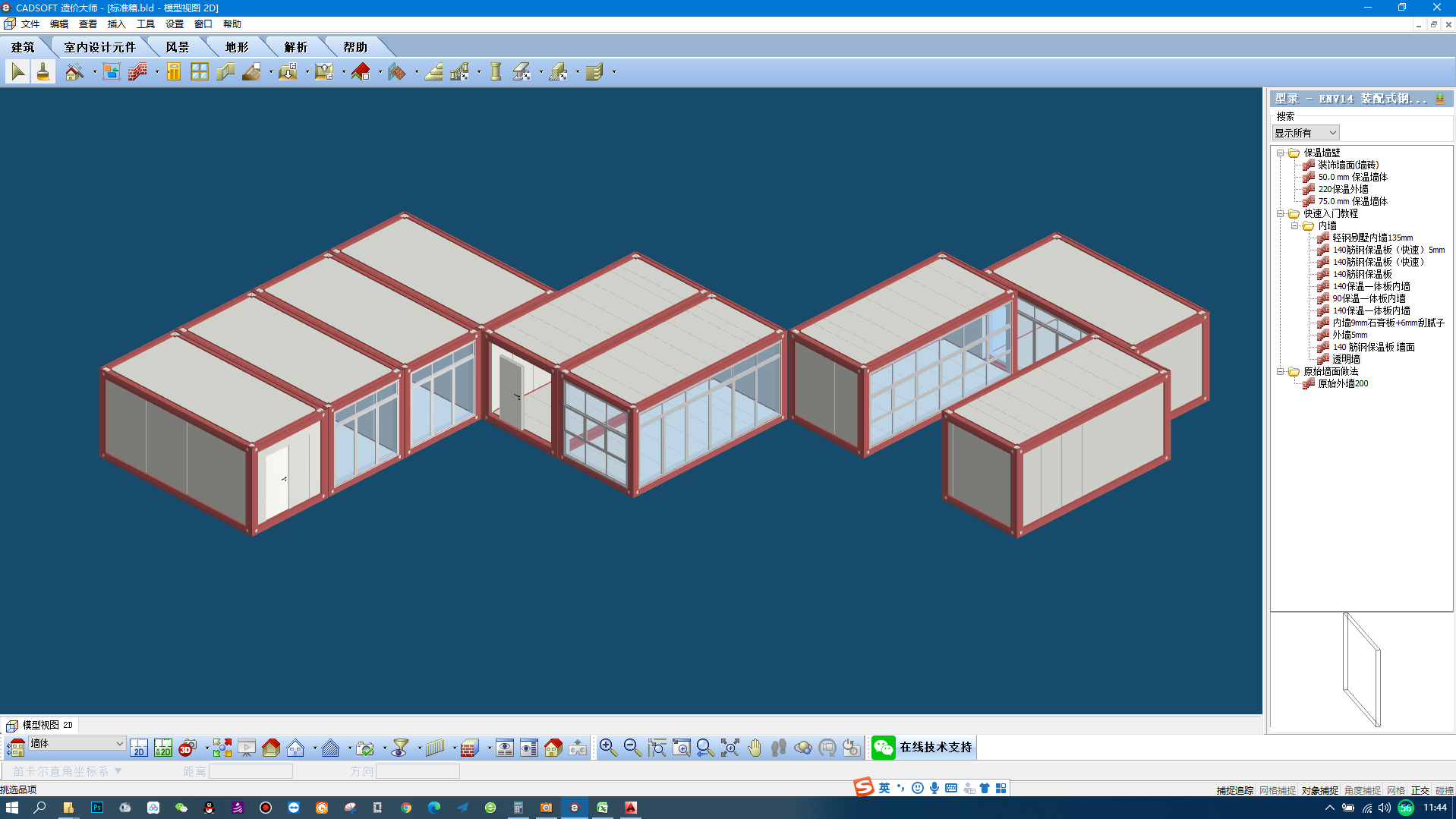Viewport: 1456px width, 819px height.
Task: Select the floor tool
Action: 251,72
